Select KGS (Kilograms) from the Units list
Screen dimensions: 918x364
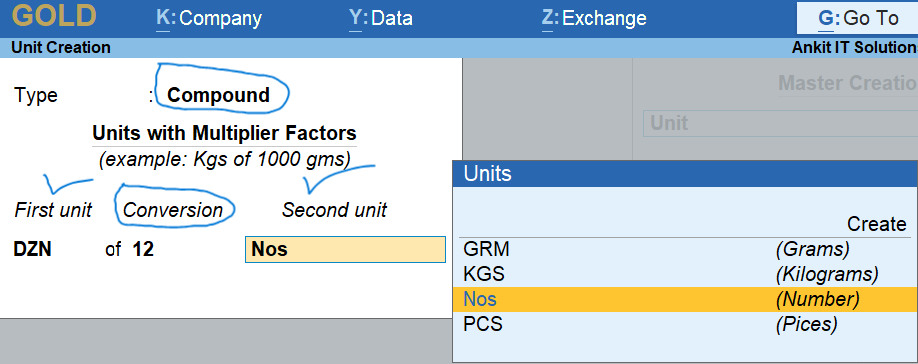(x=685, y=274)
